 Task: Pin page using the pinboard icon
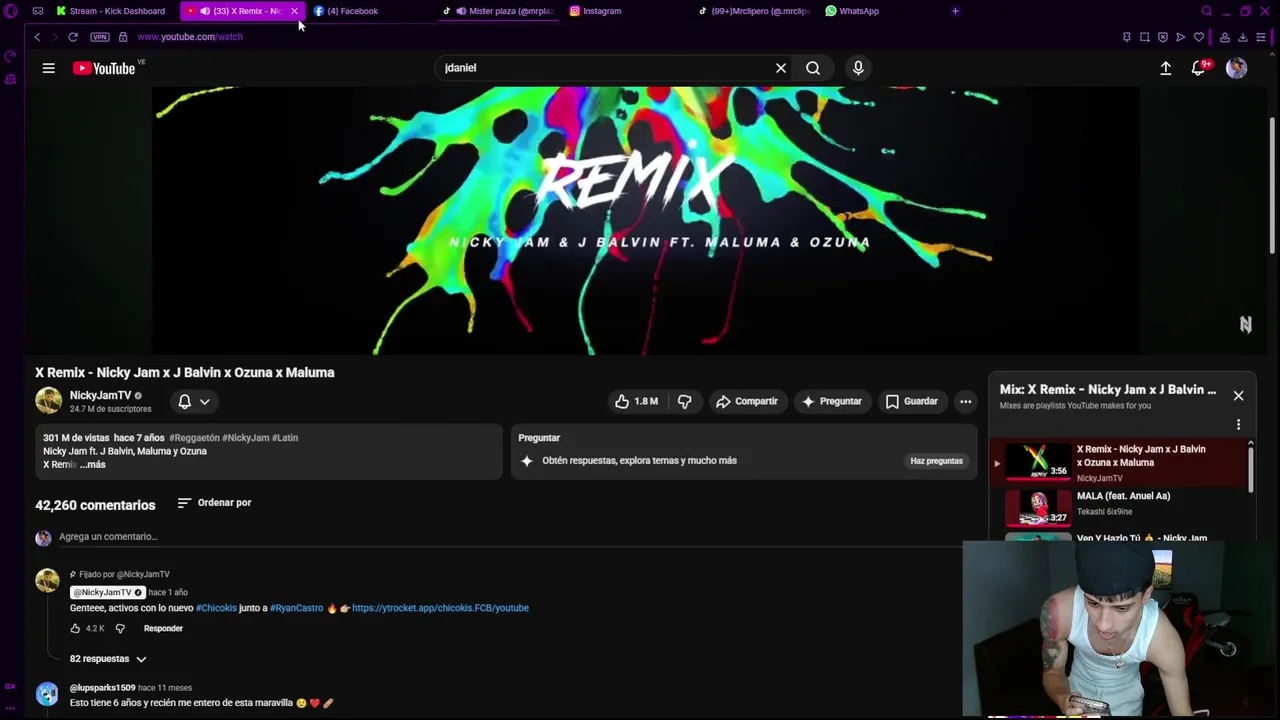coord(1127,37)
